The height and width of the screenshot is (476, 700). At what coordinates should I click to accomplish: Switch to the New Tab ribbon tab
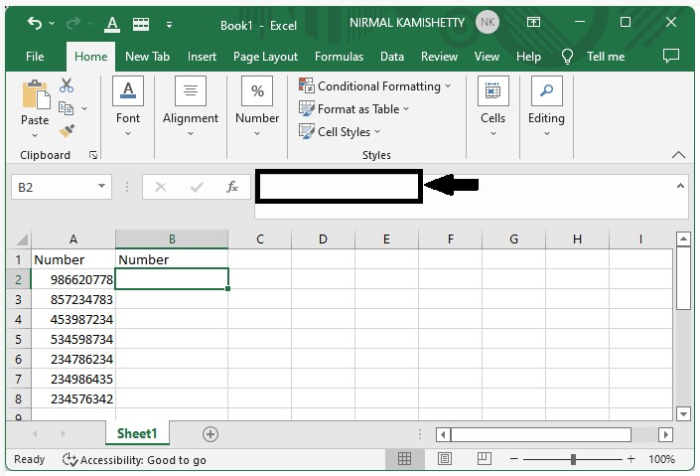[x=147, y=57]
